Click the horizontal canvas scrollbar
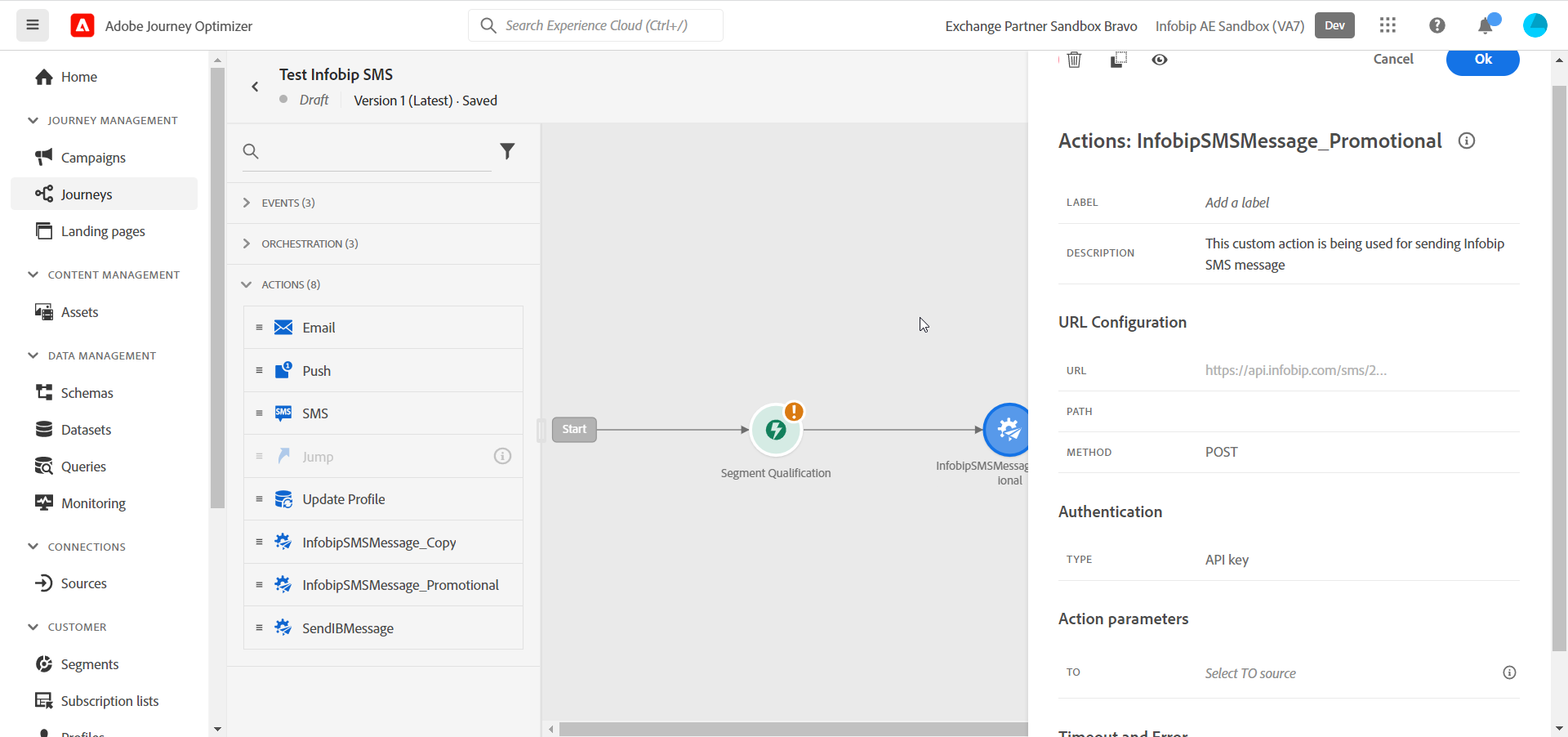 coord(791,729)
